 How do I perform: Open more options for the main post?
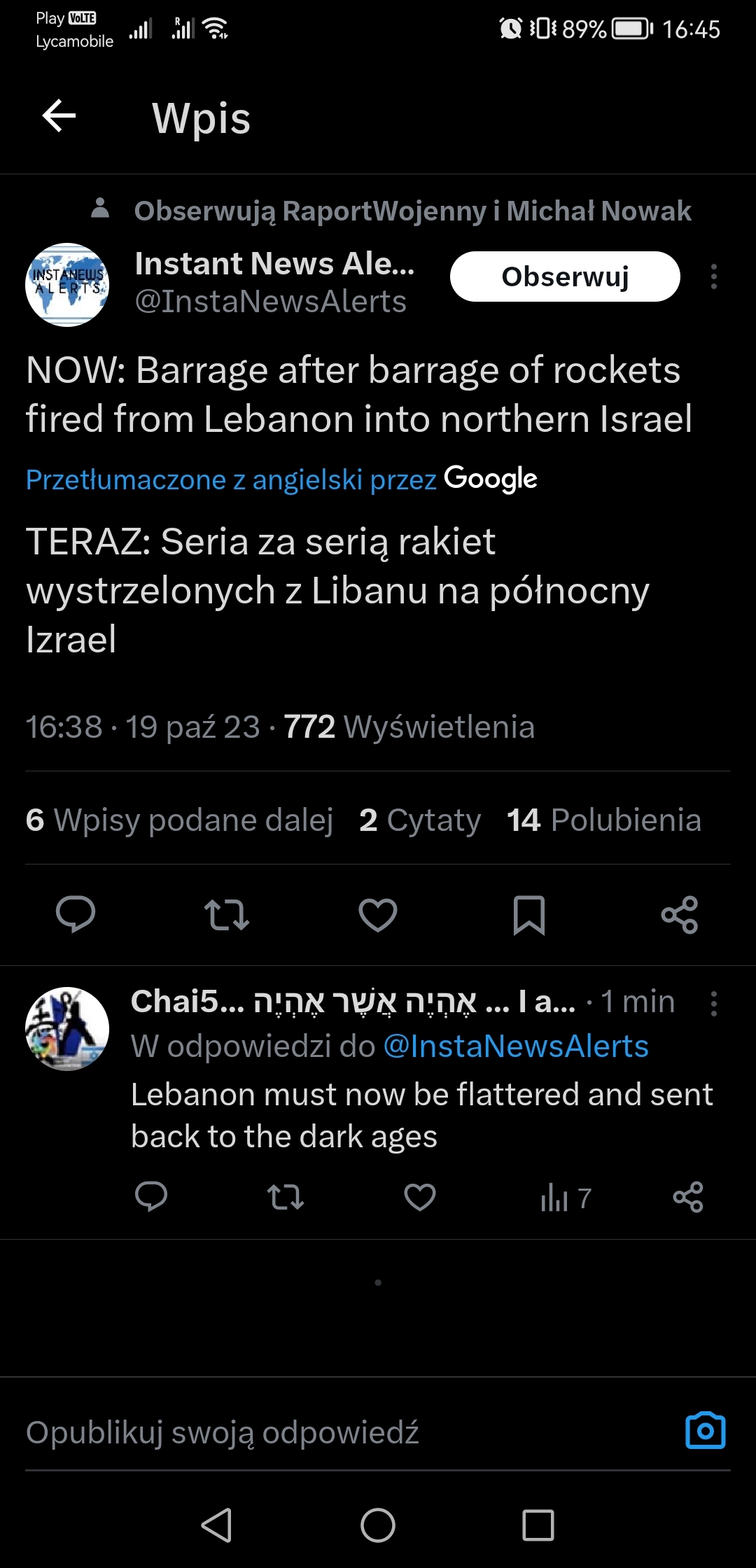713,276
